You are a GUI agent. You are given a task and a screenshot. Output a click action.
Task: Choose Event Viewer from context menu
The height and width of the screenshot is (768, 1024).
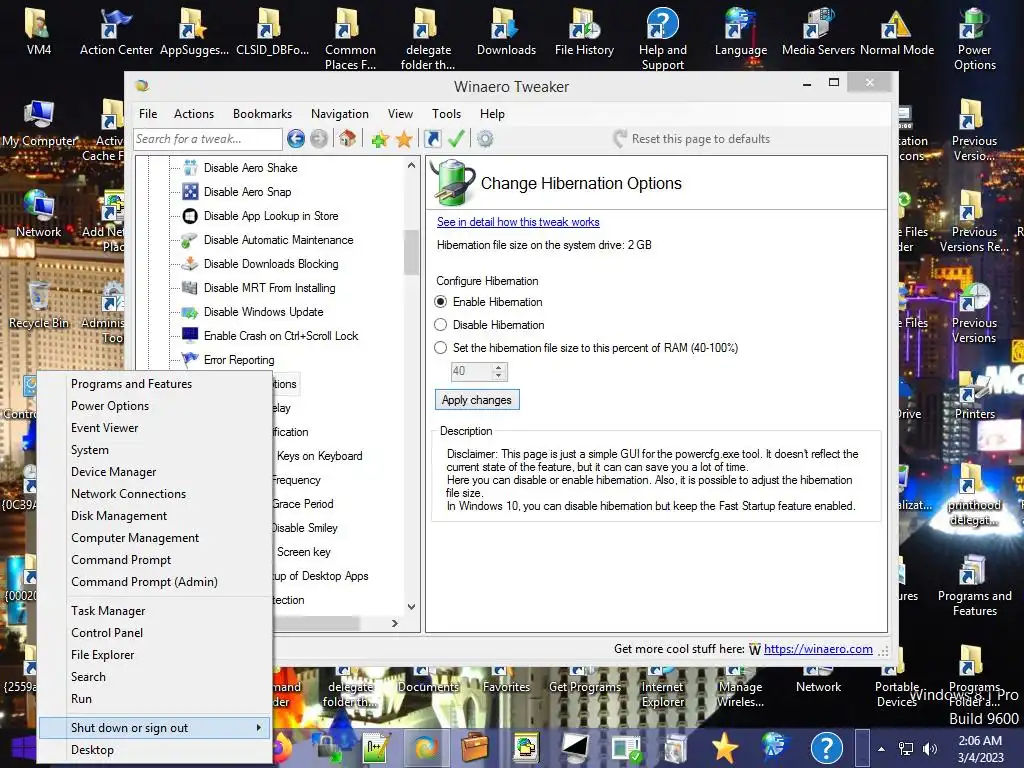(x=154, y=428)
